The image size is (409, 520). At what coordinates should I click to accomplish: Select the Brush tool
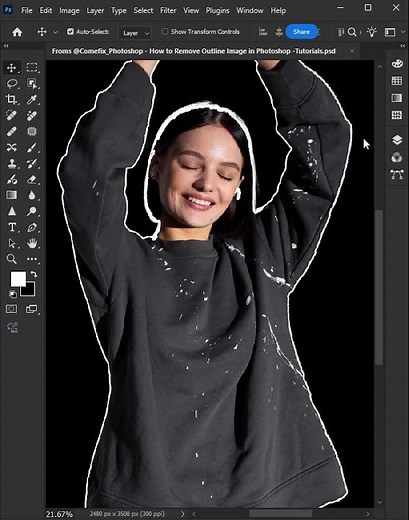[32, 147]
